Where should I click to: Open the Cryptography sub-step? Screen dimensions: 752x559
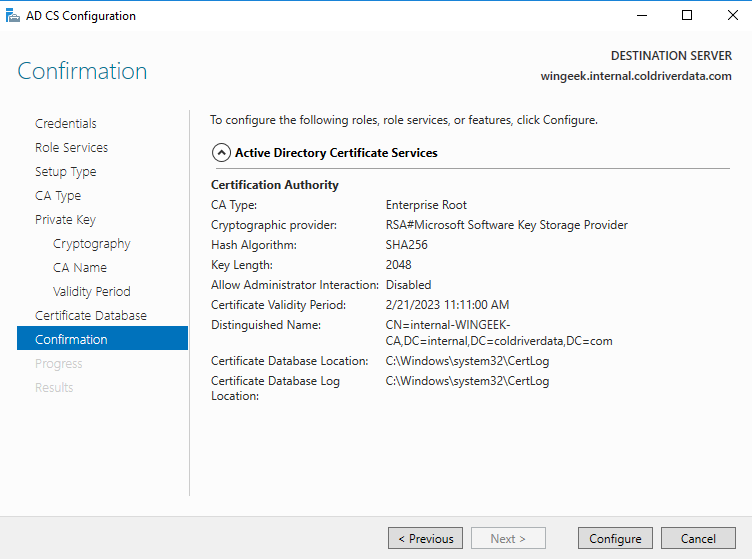(x=91, y=243)
